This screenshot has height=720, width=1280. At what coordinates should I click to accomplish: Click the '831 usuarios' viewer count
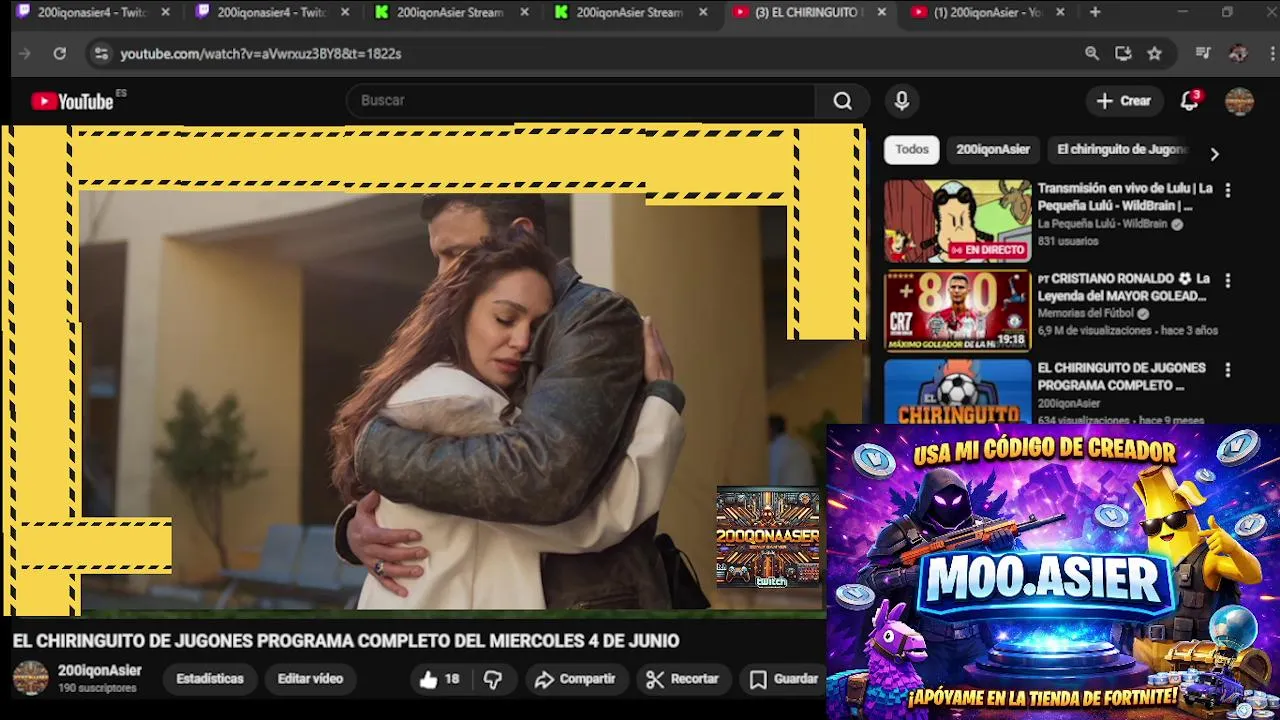click(1068, 241)
